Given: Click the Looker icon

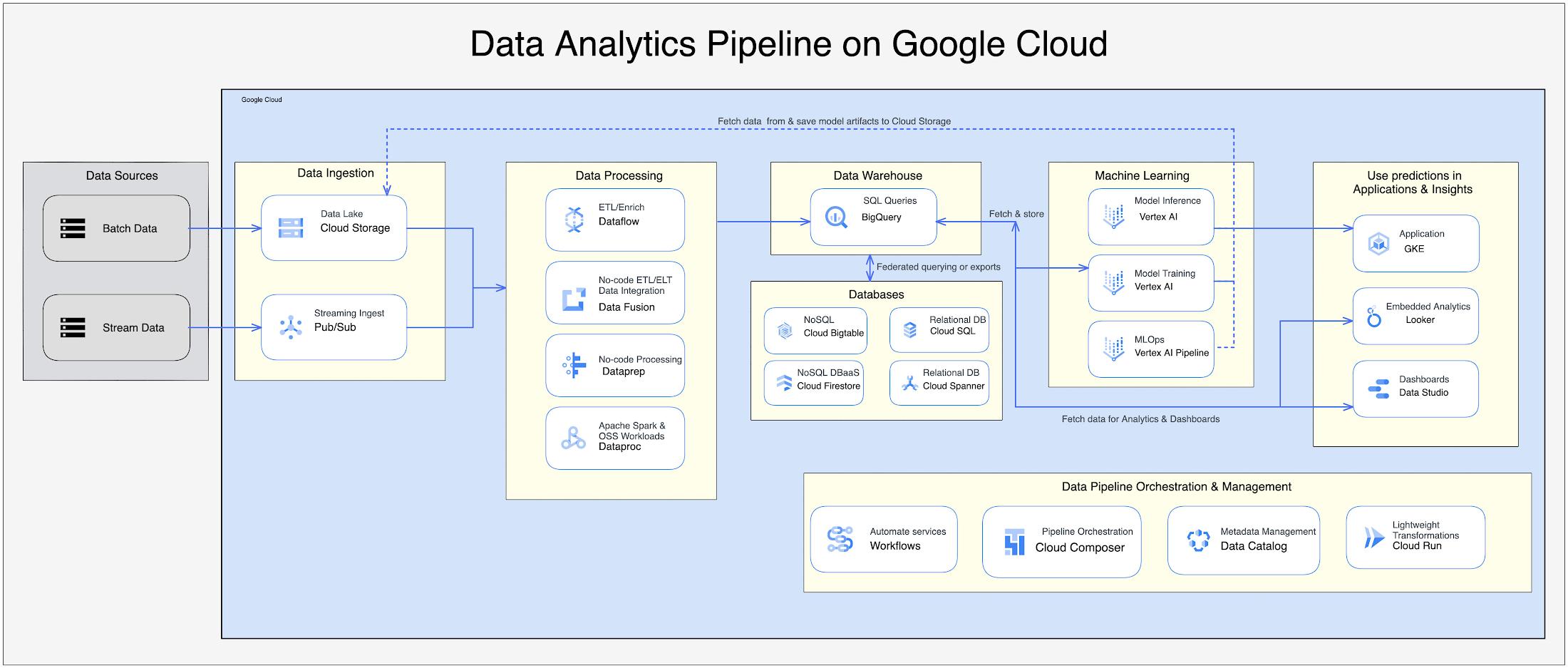Looking at the screenshot, I should pos(1374,317).
